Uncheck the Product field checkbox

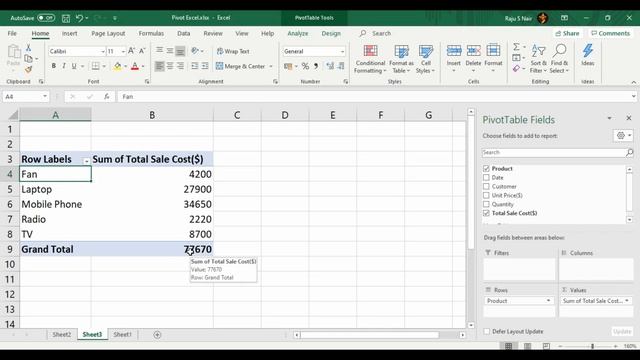tap(486, 169)
